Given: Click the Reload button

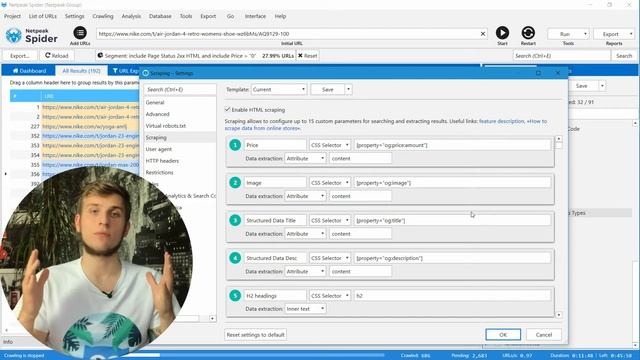Looking at the screenshot, I should (x=56, y=56).
